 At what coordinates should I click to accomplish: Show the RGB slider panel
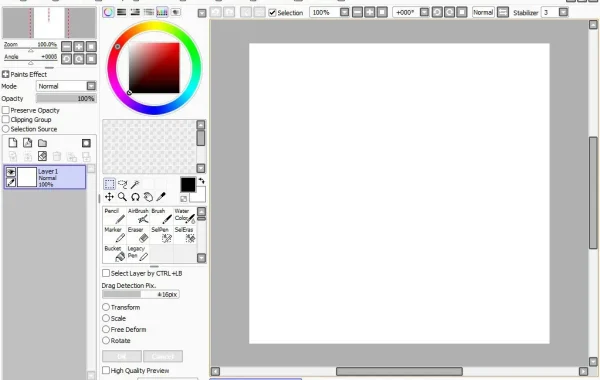pyautogui.click(x=122, y=12)
